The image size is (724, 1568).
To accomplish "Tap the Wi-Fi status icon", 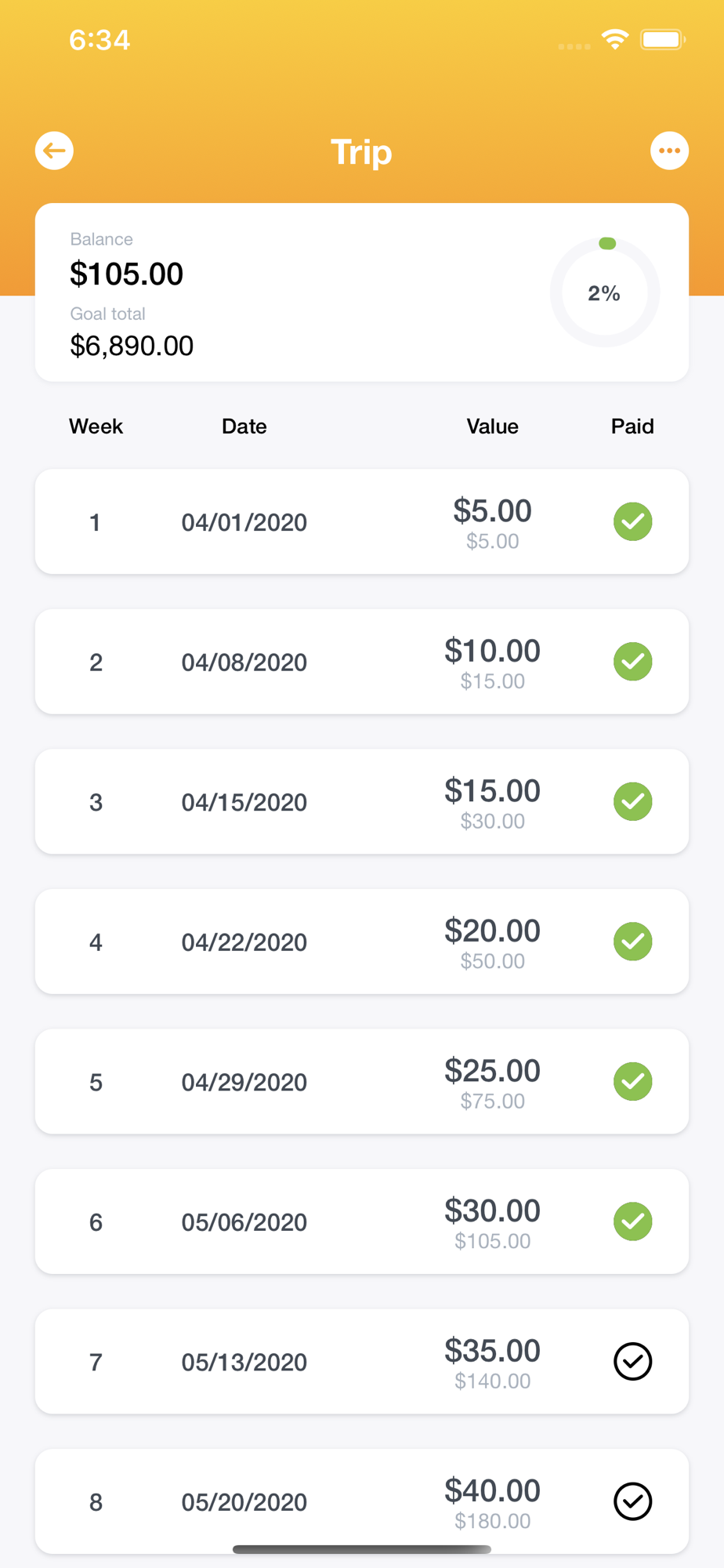I will tap(615, 39).
